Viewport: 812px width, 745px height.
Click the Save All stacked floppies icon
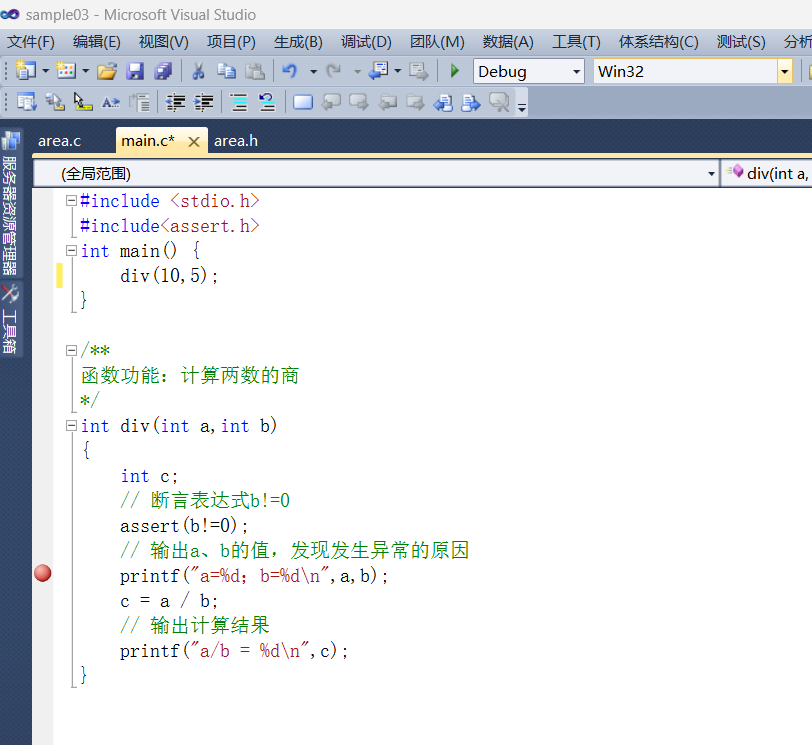tap(163, 71)
